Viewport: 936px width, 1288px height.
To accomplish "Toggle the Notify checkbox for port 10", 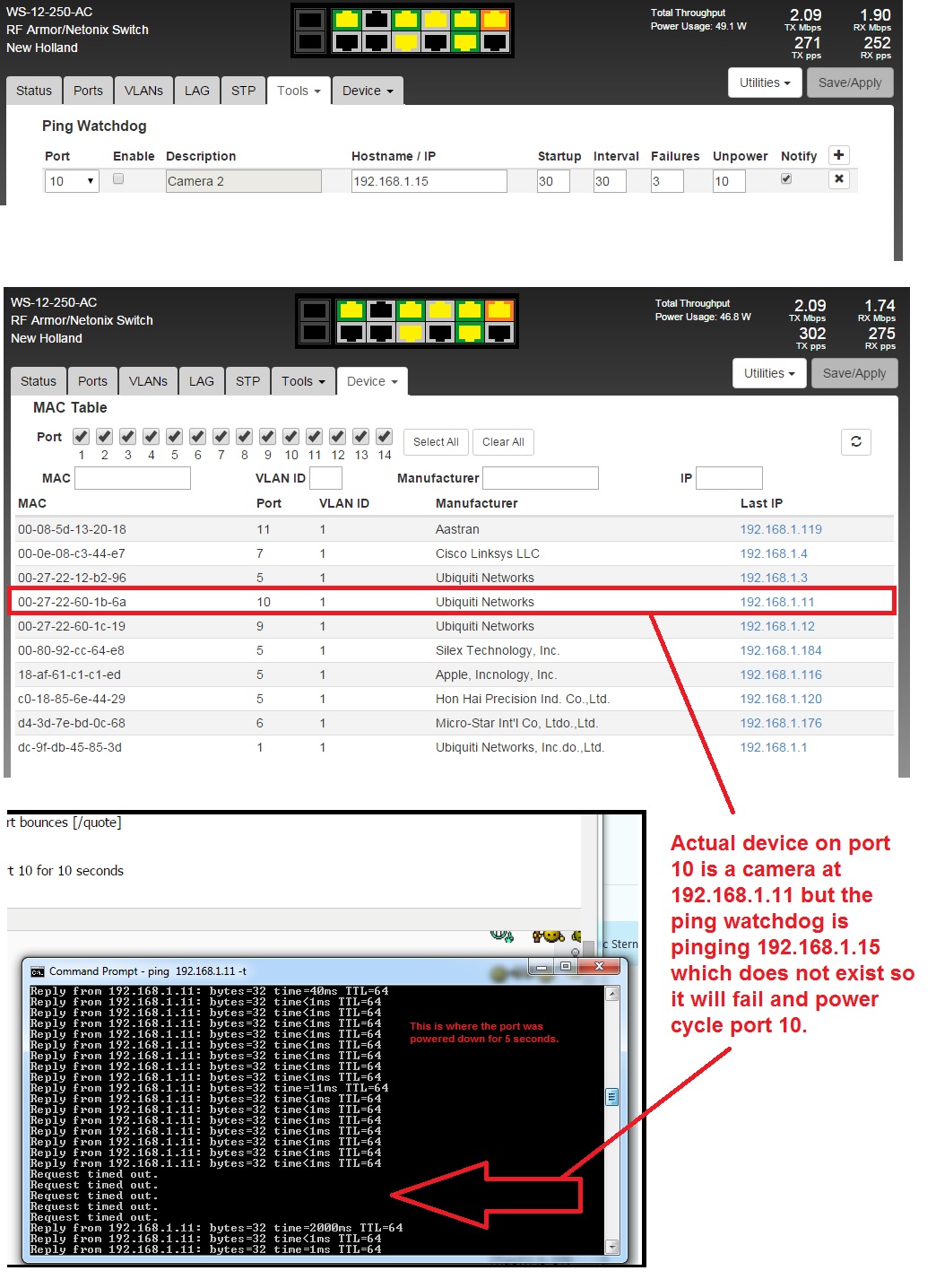I will (x=786, y=179).
